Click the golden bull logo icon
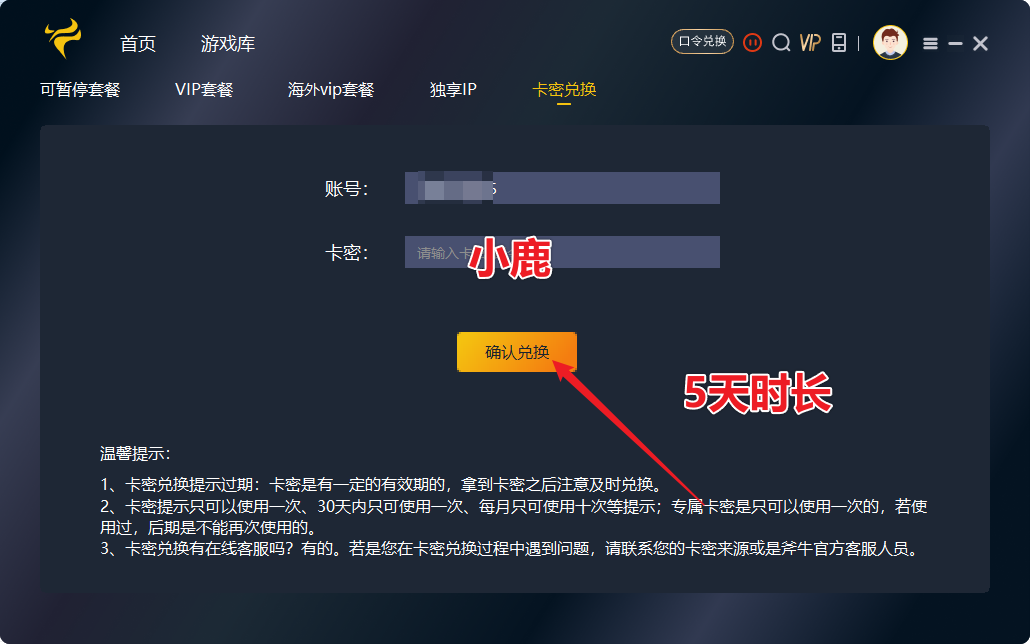This screenshot has width=1030, height=644. click(63, 38)
